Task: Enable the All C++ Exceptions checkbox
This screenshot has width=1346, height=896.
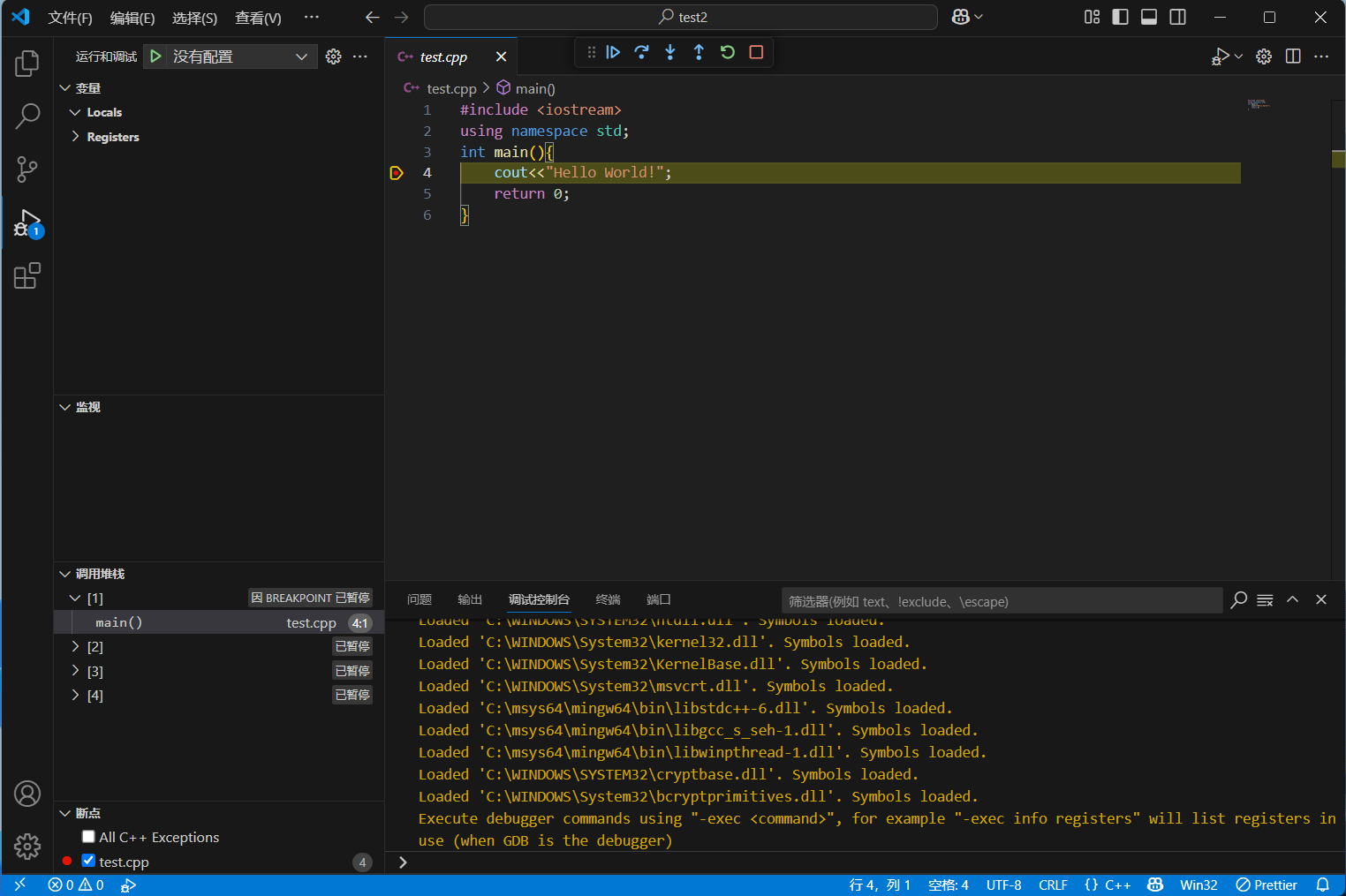Action: (x=88, y=837)
